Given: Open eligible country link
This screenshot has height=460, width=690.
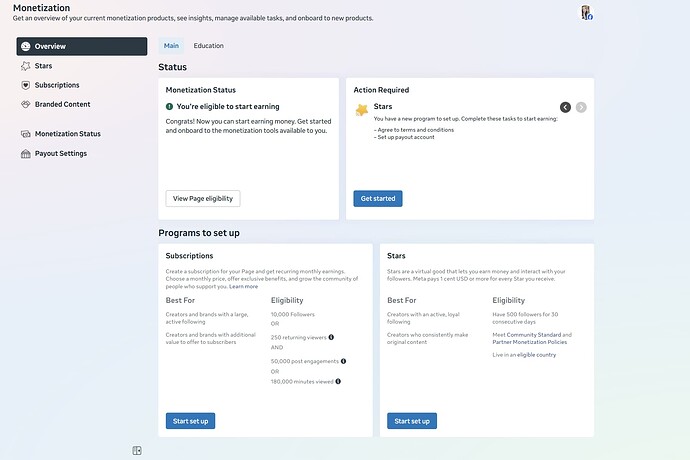Looking at the screenshot, I should pos(536,355).
